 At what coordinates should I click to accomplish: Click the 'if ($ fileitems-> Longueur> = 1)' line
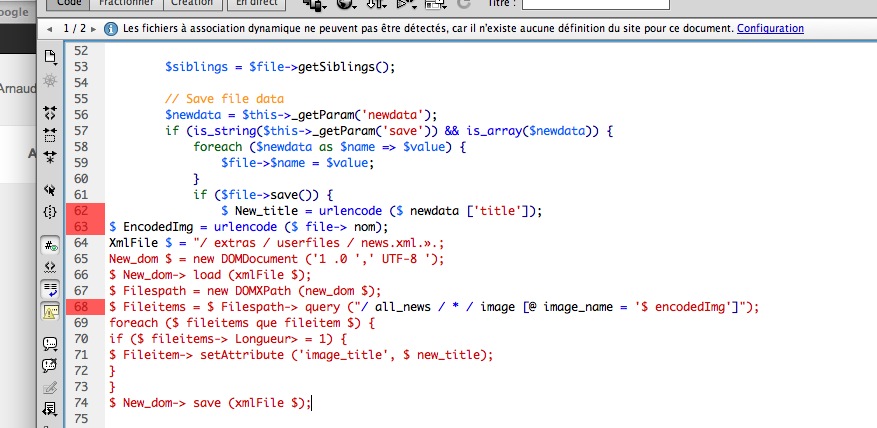(x=228, y=339)
